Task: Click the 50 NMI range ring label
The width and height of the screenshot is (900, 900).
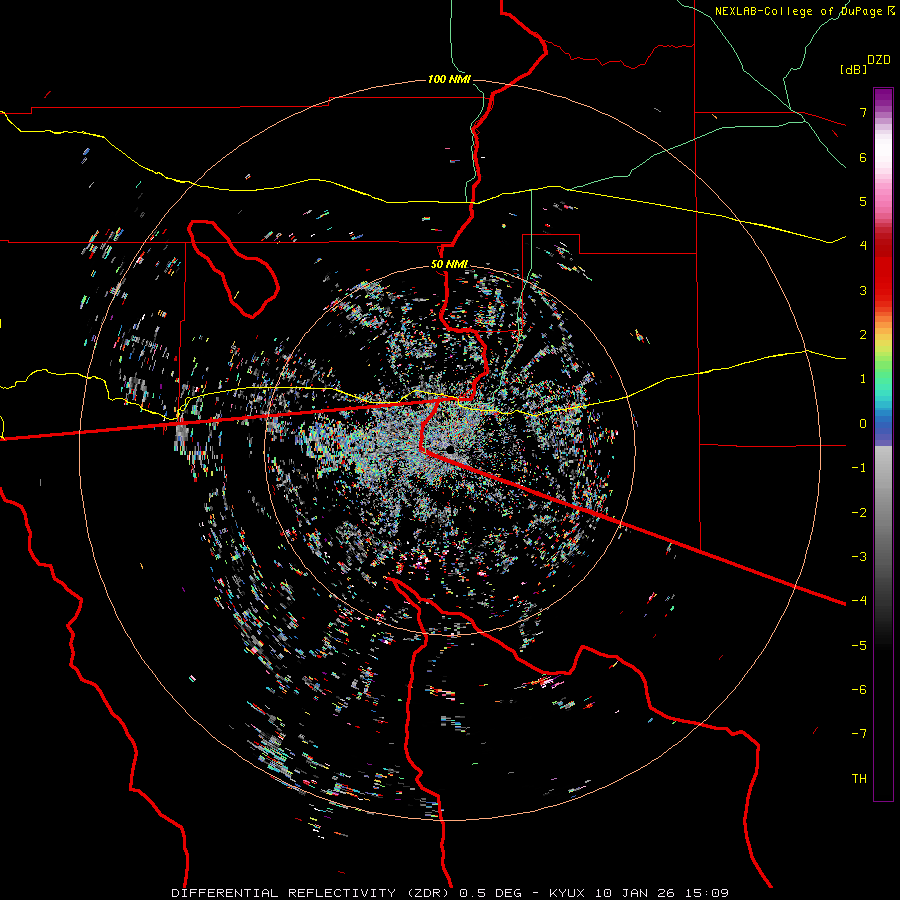Action: coord(449,264)
